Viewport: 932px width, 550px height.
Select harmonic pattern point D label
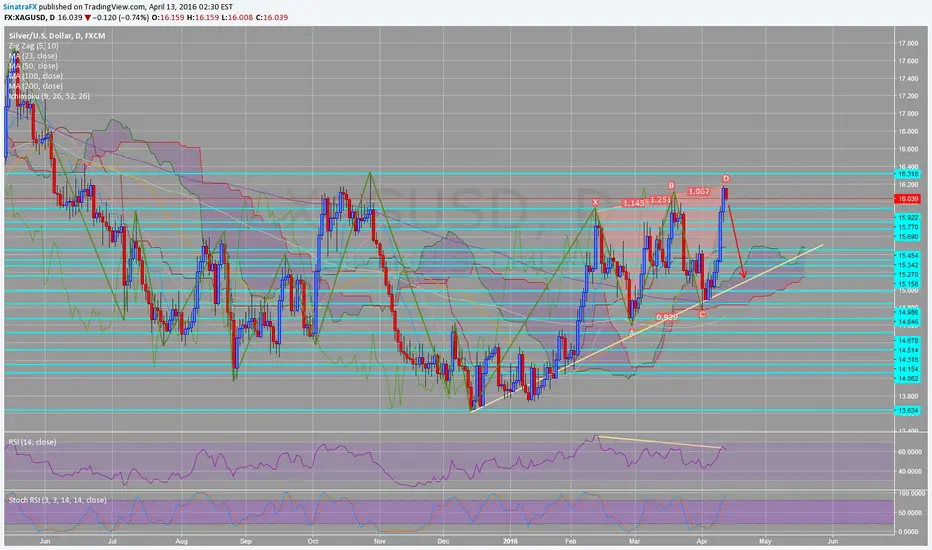pyautogui.click(x=726, y=178)
